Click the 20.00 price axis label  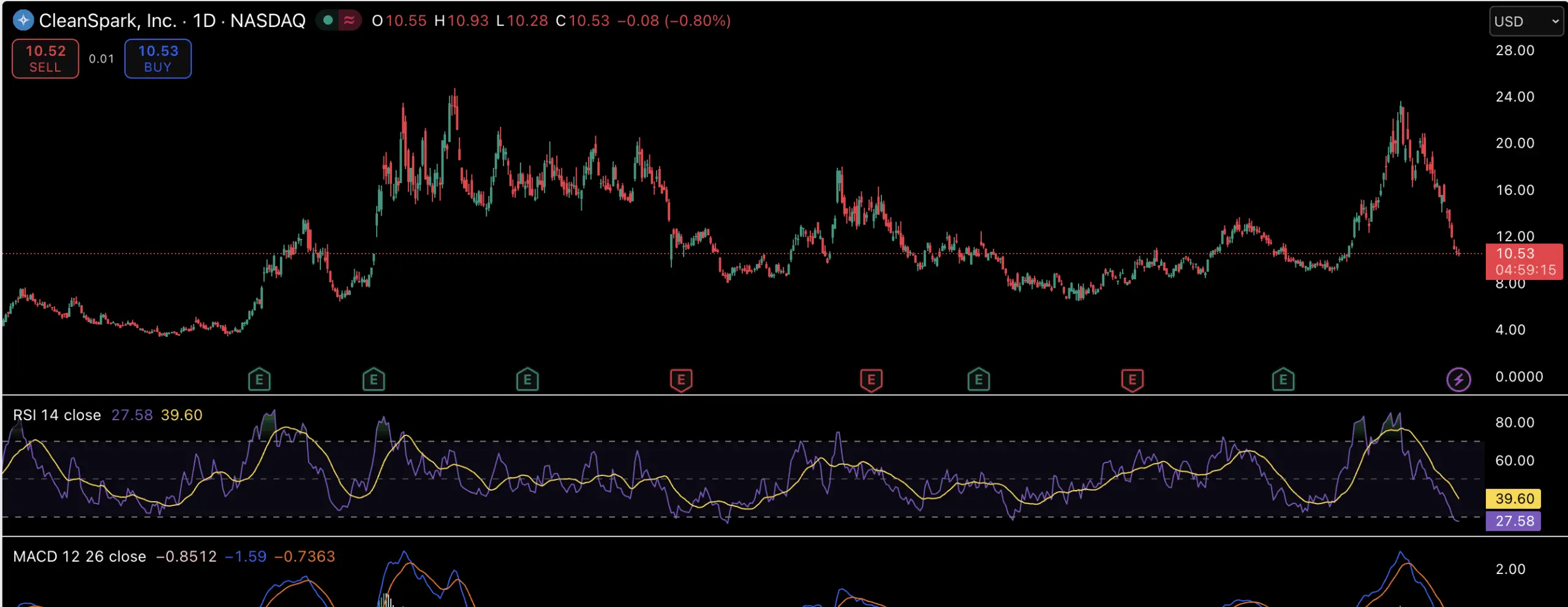1515,143
